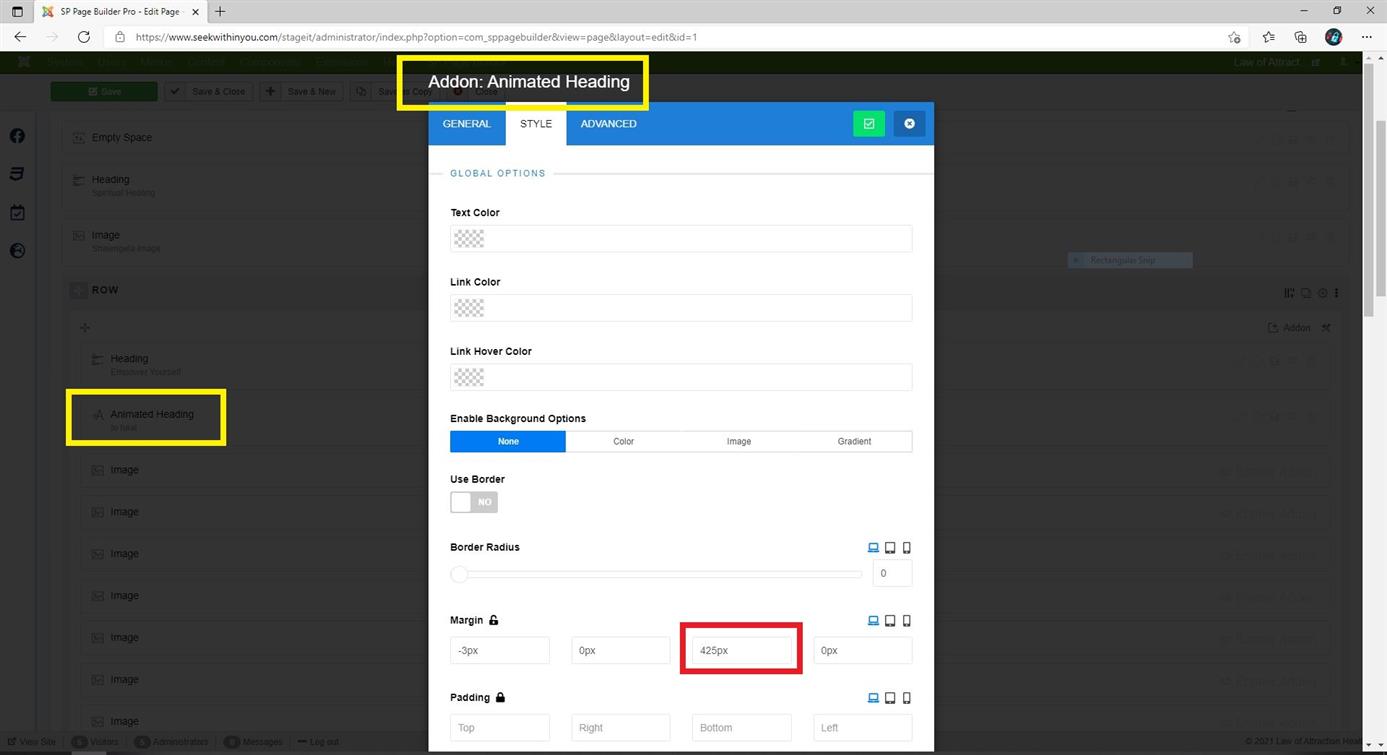Open the Link Hover Color swatch

coord(469,377)
